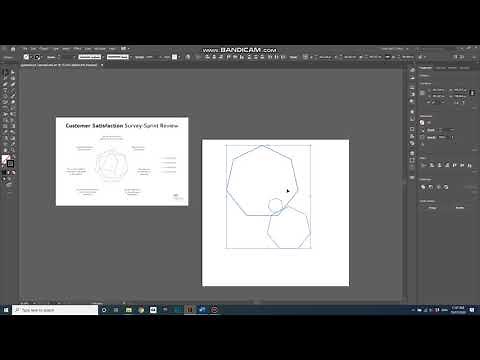Click the reference point locator in Transform section
Viewport: 480px width, 360px height.
[422, 93]
